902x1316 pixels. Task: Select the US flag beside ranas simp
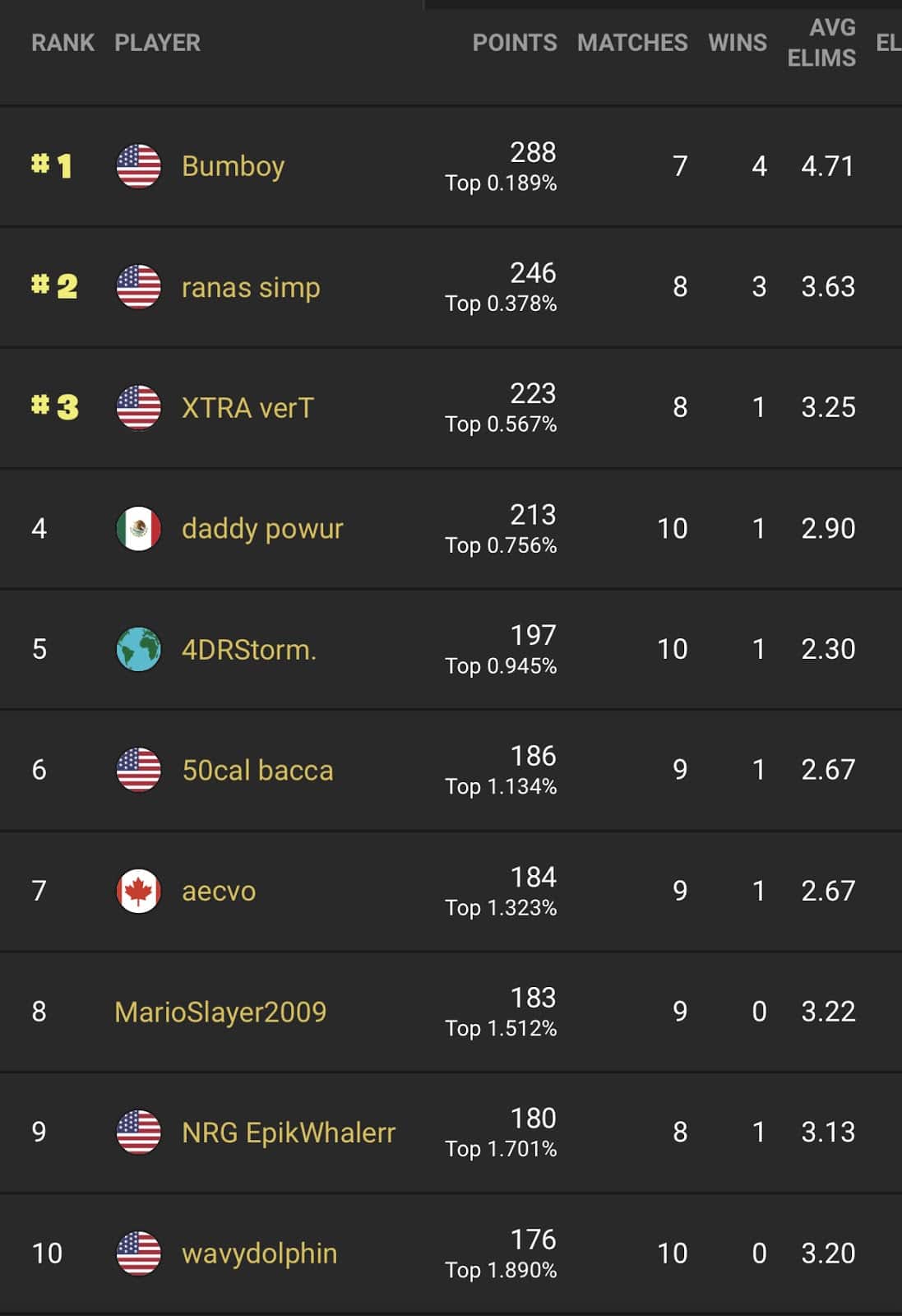tap(138, 287)
